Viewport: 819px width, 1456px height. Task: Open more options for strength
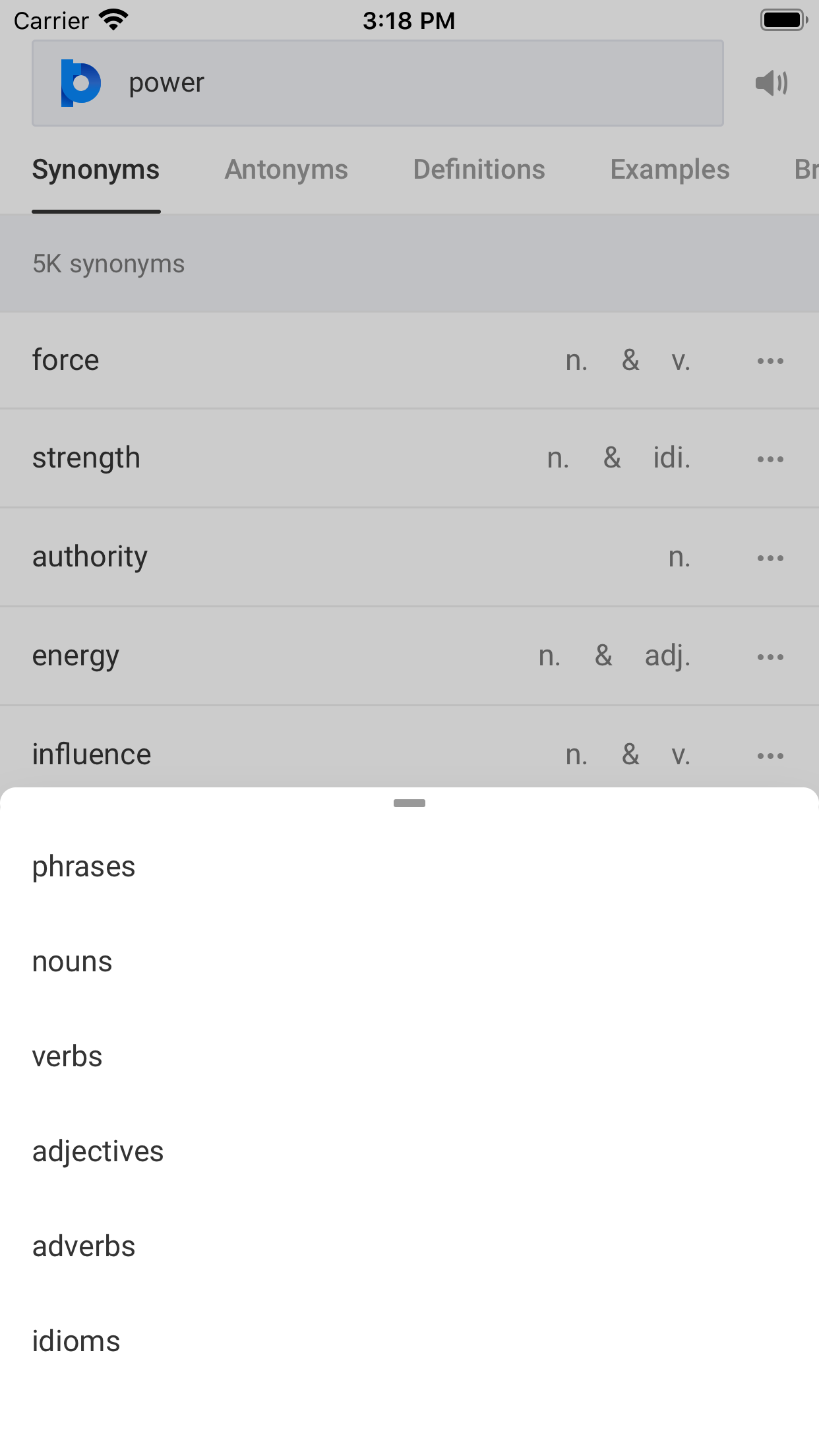(x=770, y=459)
